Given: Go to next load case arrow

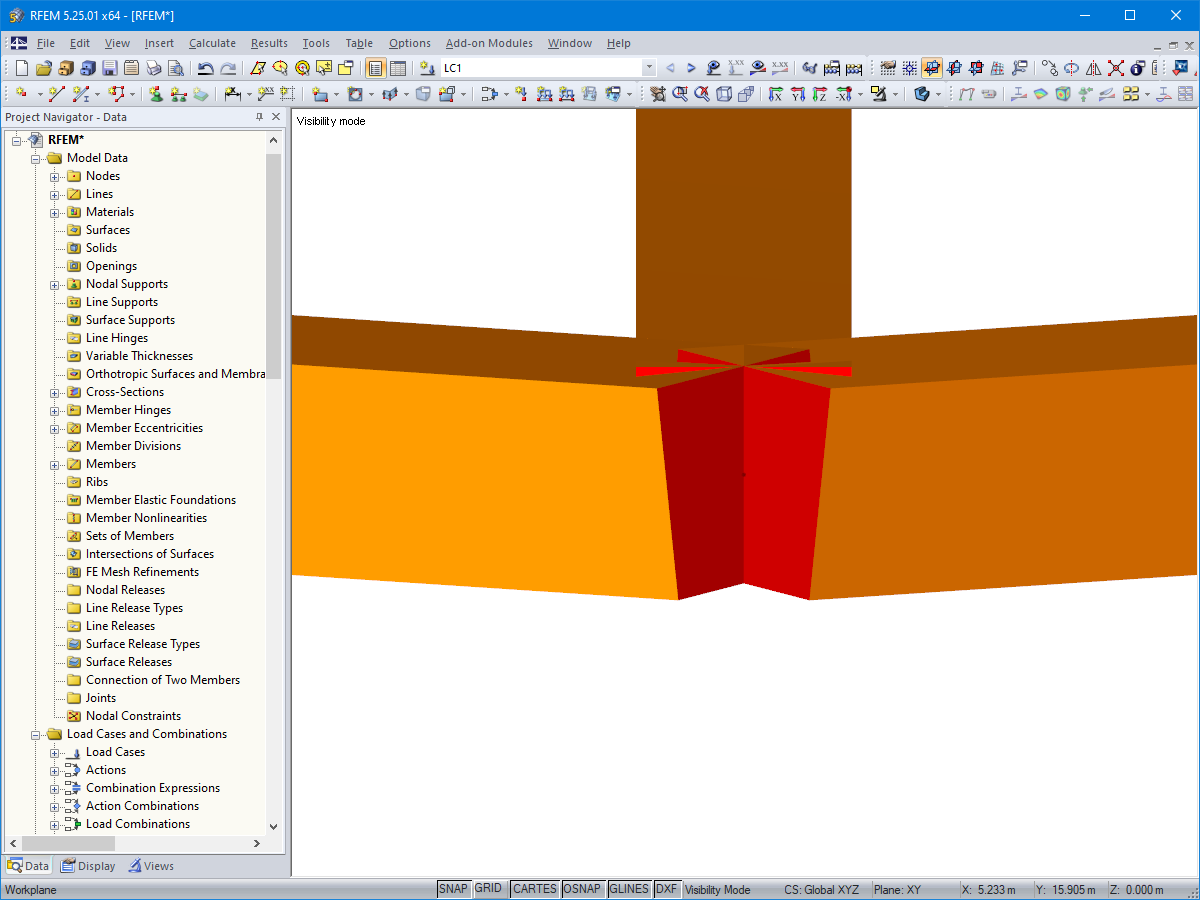Looking at the screenshot, I should (x=691, y=68).
